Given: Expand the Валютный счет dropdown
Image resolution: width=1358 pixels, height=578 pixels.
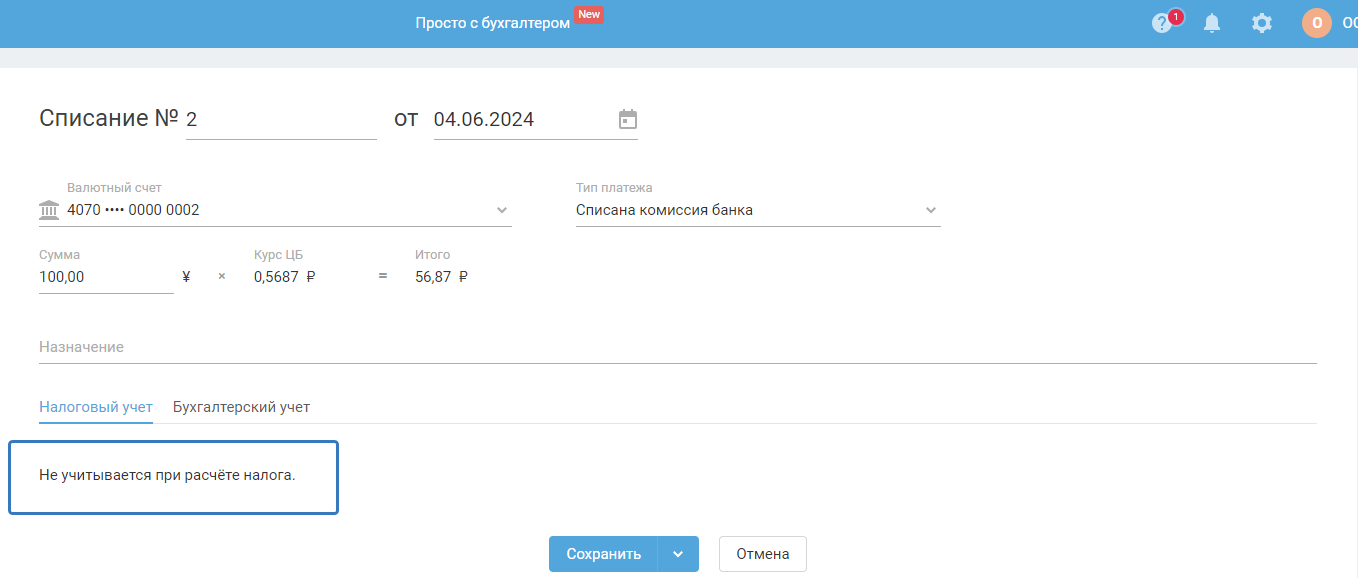Looking at the screenshot, I should pos(502,210).
